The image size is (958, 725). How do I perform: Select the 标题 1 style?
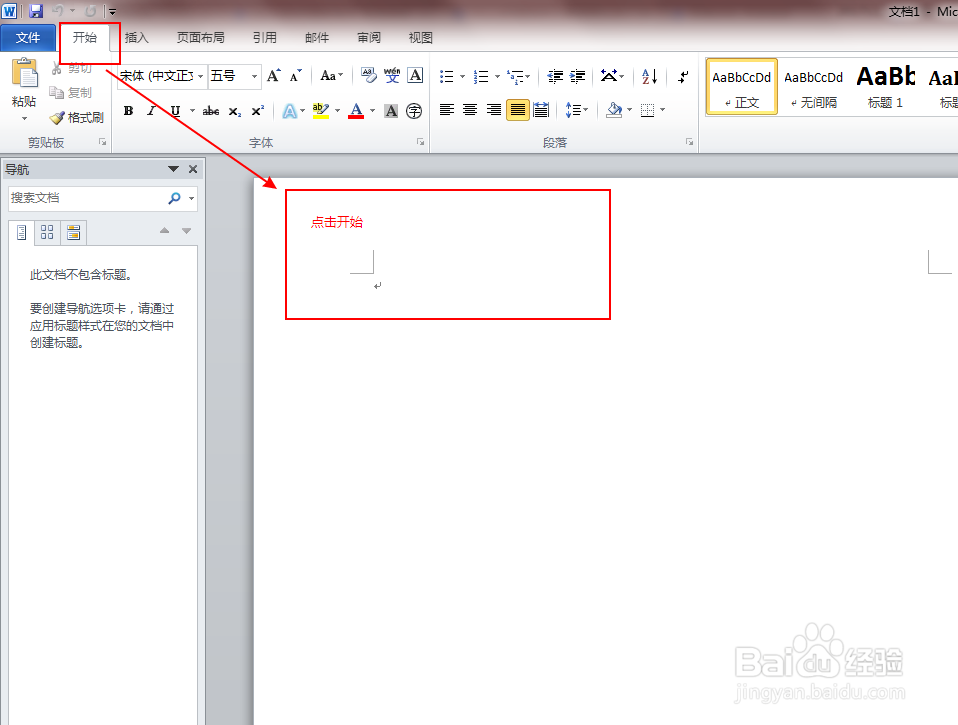(885, 87)
